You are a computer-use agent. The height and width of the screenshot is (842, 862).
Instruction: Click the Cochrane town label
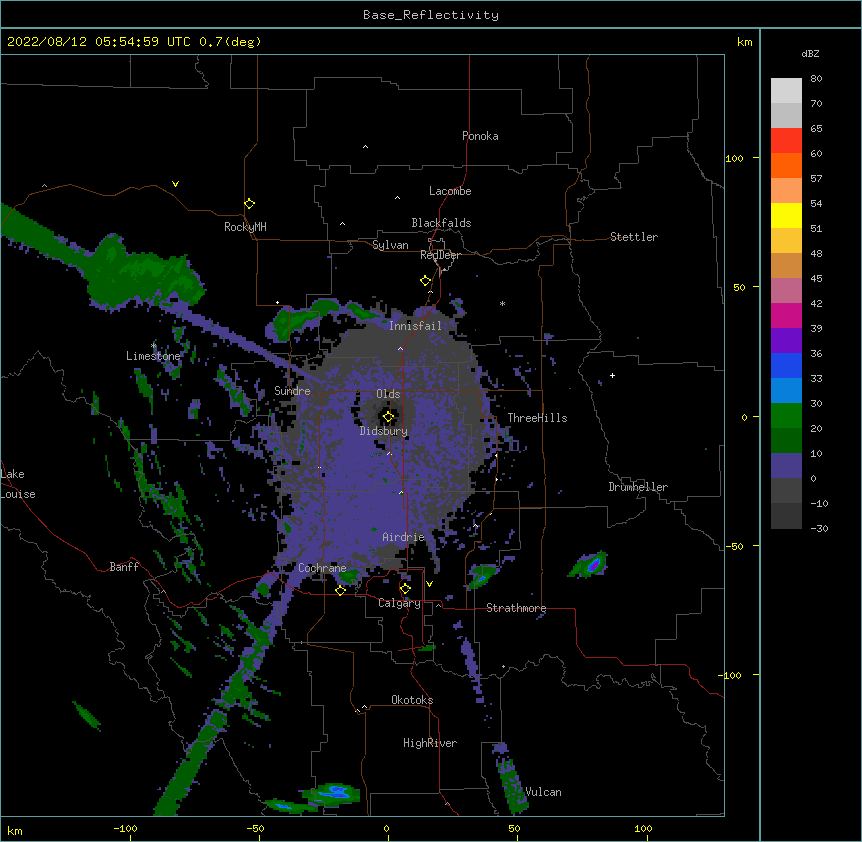(x=322, y=568)
